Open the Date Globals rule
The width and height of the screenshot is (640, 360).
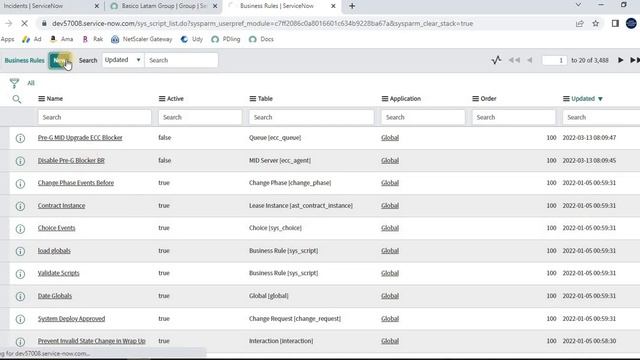pos(55,296)
